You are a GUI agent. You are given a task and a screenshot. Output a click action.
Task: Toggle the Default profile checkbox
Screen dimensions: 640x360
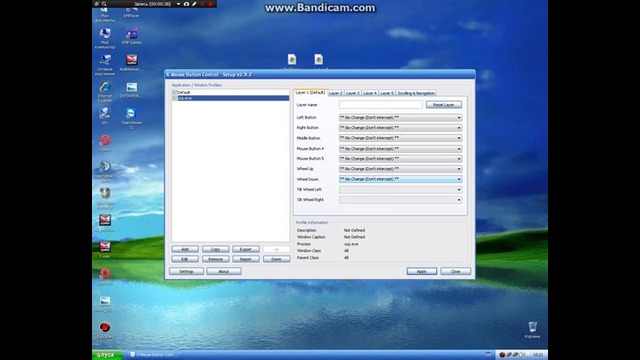(175, 93)
